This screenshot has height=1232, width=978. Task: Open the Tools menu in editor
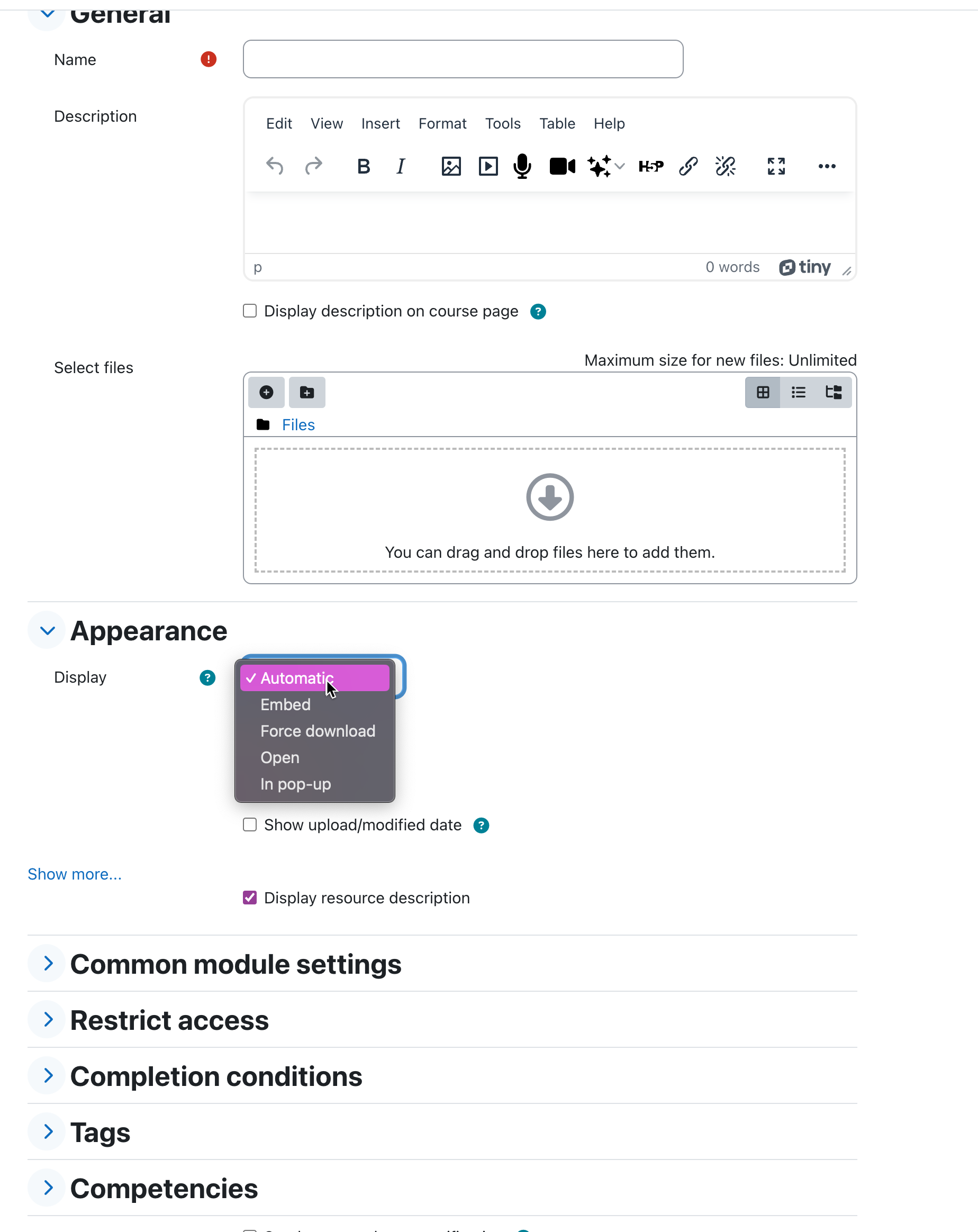(x=502, y=123)
